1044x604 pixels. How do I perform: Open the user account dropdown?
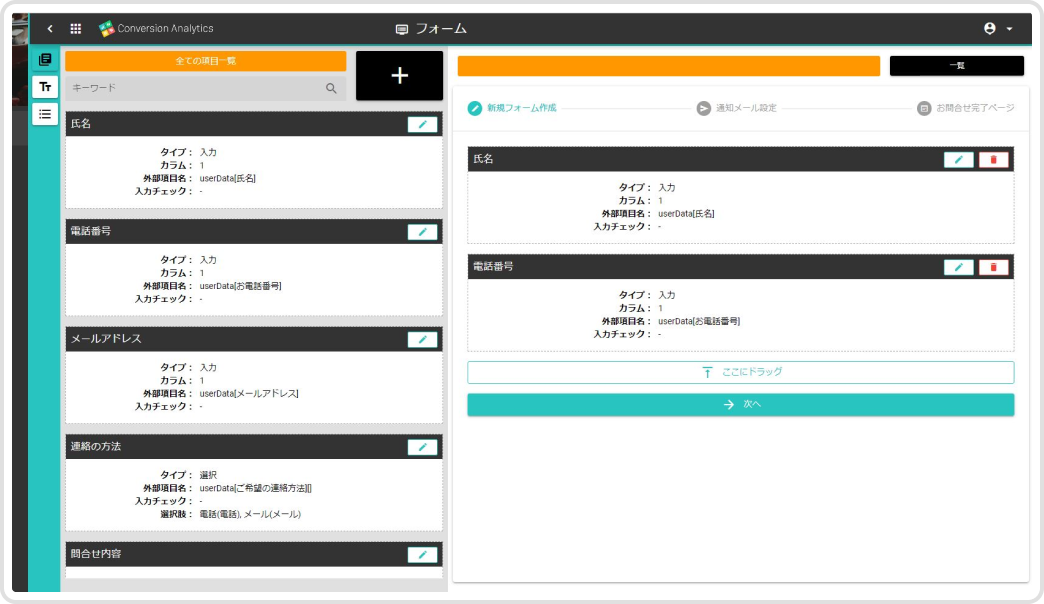998,29
